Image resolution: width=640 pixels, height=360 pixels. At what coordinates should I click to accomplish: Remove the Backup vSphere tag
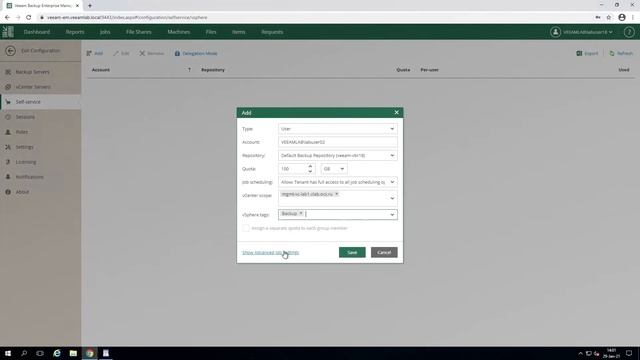point(301,213)
